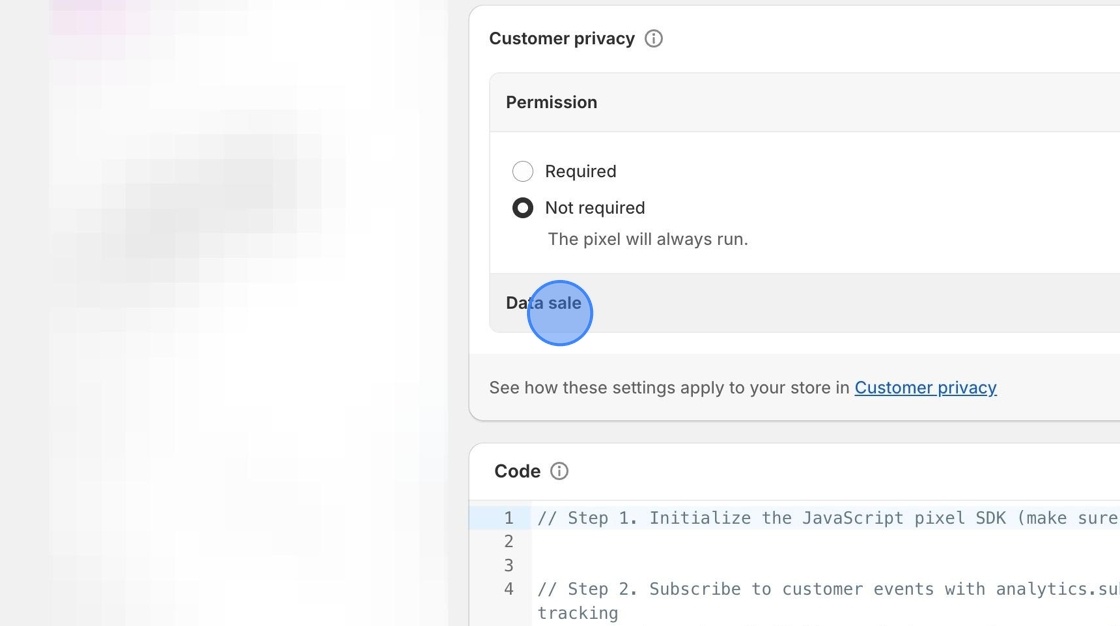Viewport: 1120px width, 626px height.
Task: Click the Code panel header
Action: coord(516,471)
